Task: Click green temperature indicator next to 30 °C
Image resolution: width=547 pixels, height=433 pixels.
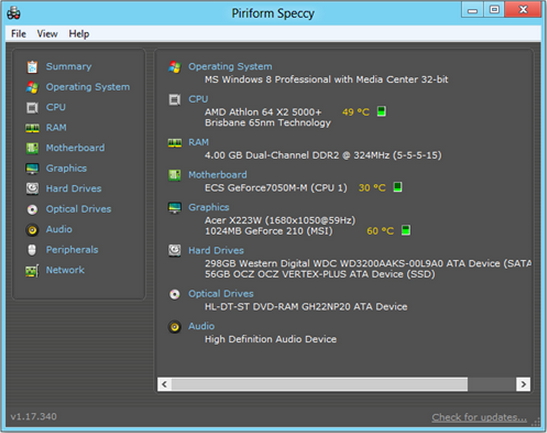Action: [398, 187]
